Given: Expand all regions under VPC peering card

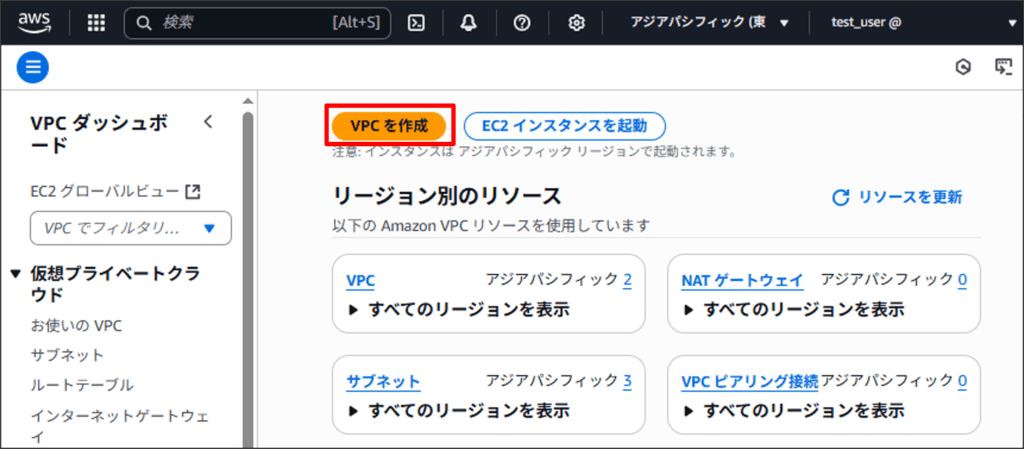Looking at the screenshot, I should [793, 410].
